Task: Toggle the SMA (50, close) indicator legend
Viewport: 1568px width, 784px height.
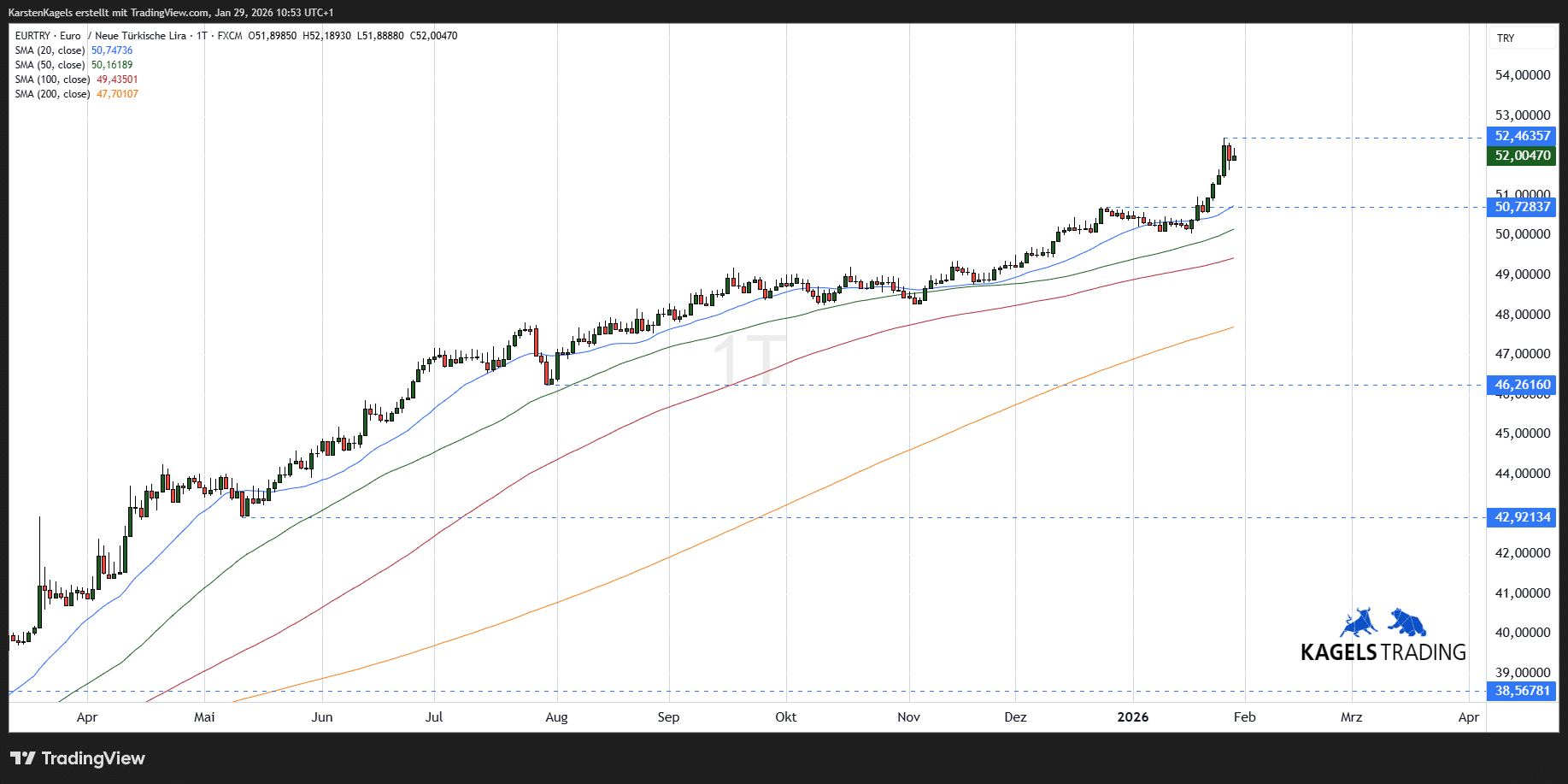Action: click(50, 65)
